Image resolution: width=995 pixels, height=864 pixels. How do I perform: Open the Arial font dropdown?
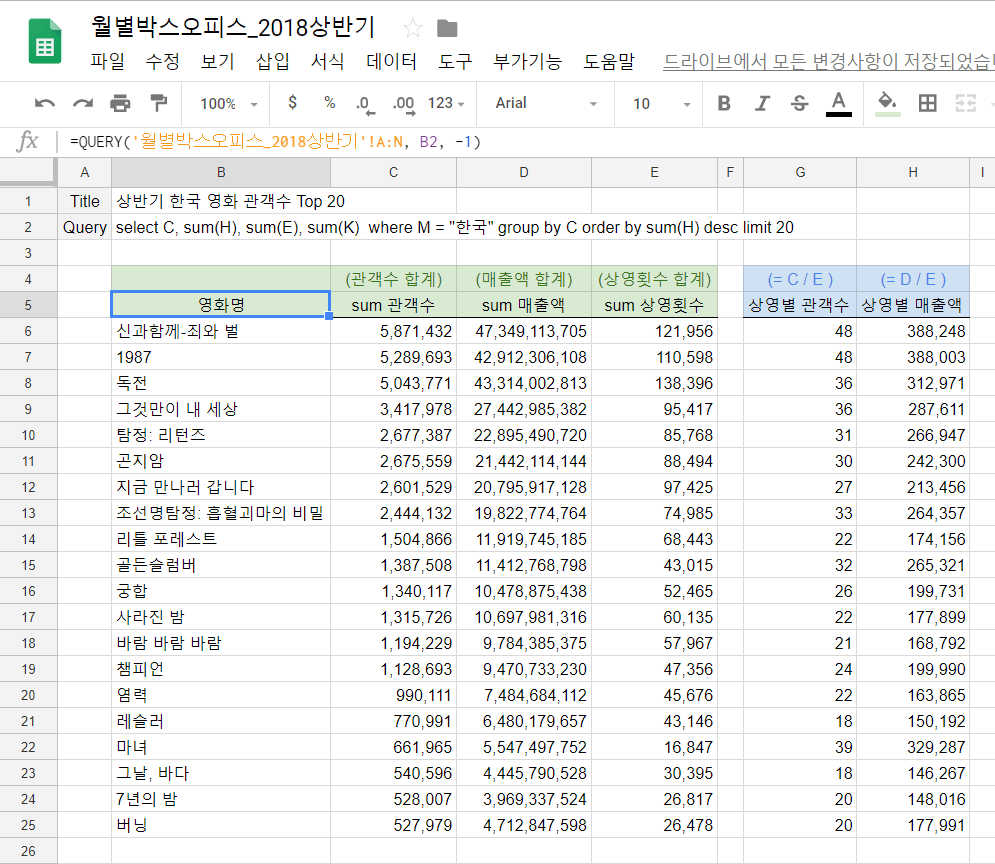(x=545, y=103)
